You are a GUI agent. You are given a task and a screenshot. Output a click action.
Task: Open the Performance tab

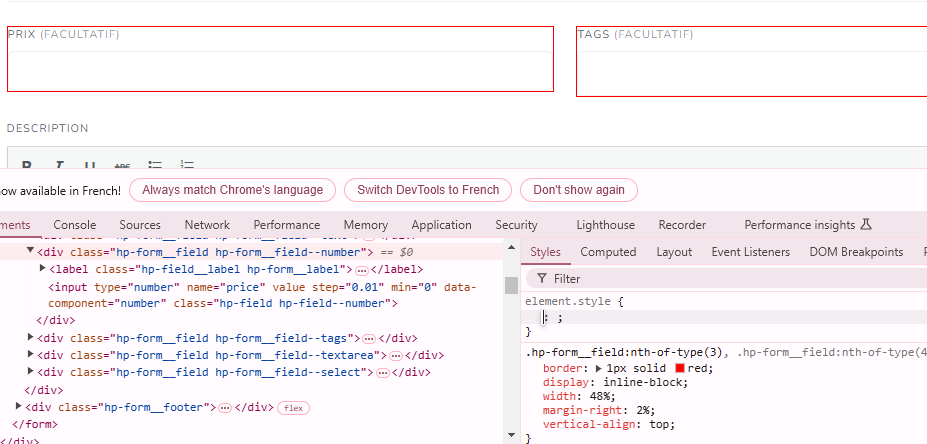pyautogui.click(x=287, y=225)
